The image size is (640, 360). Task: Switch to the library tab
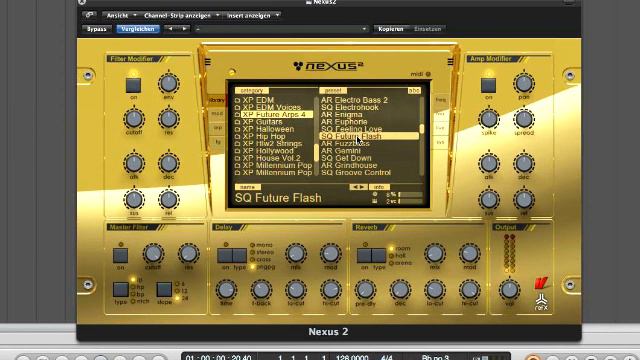pyautogui.click(x=217, y=100)
